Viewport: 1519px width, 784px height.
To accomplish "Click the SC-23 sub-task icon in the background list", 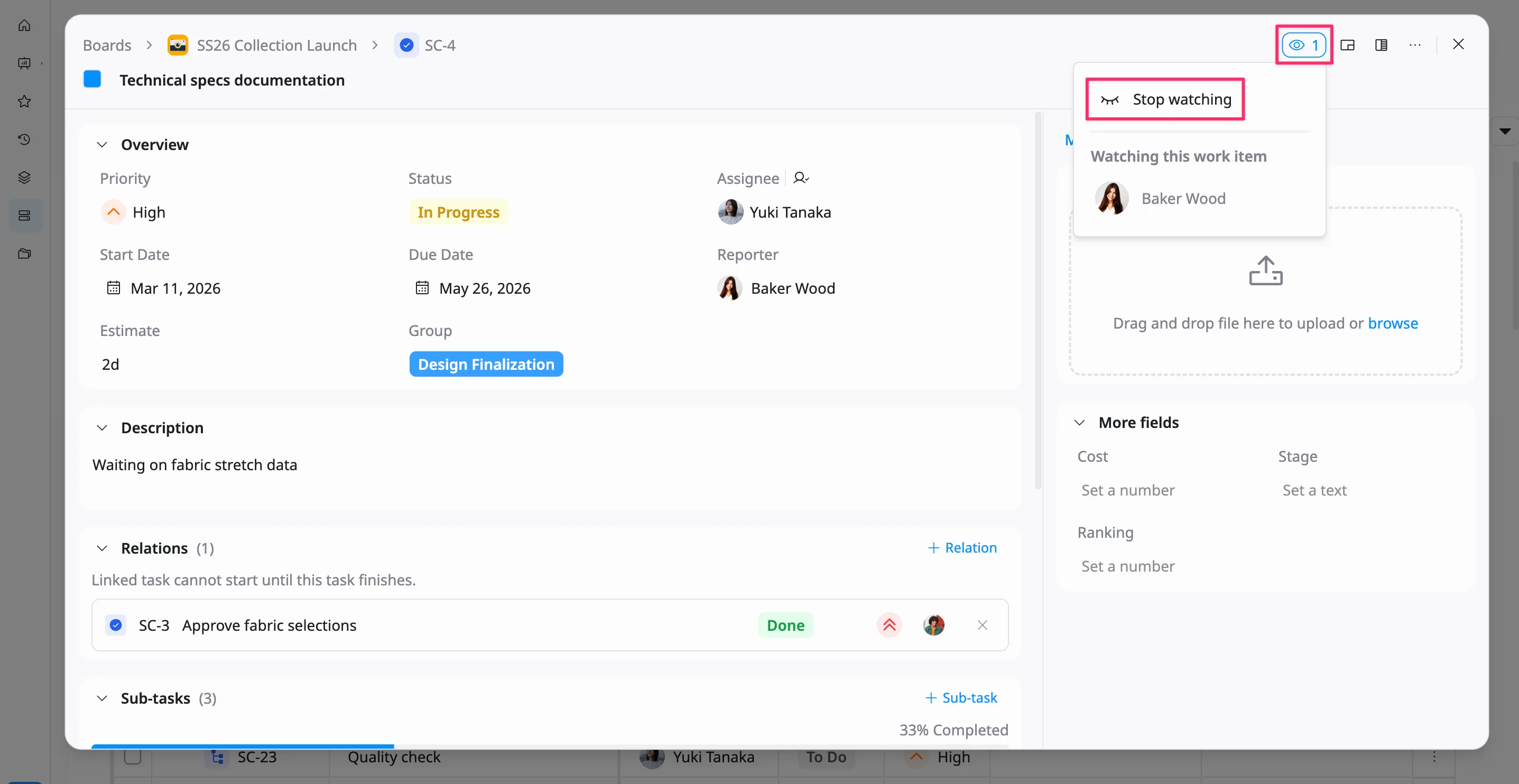I will click(217, 757).
